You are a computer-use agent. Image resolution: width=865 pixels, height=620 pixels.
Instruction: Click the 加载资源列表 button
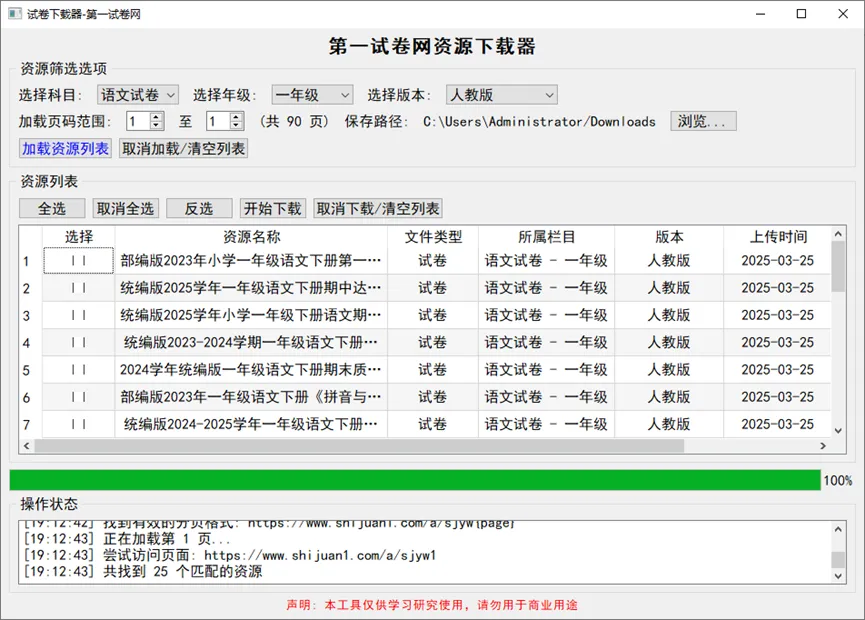tap(65, 148)
